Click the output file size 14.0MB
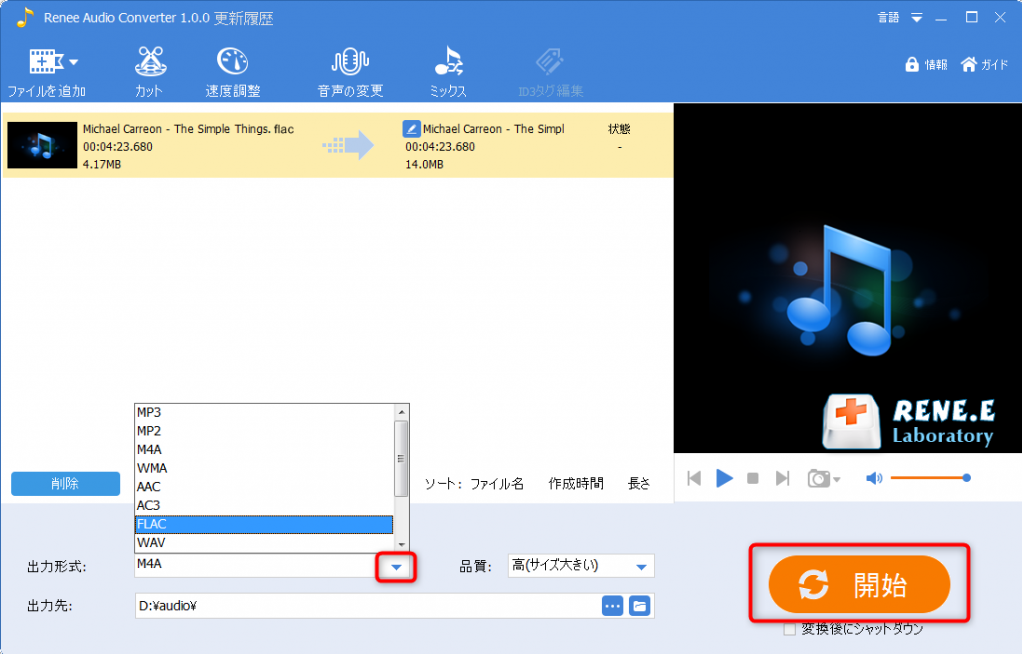Screen dimensions: 1022x654 (424, 164)
